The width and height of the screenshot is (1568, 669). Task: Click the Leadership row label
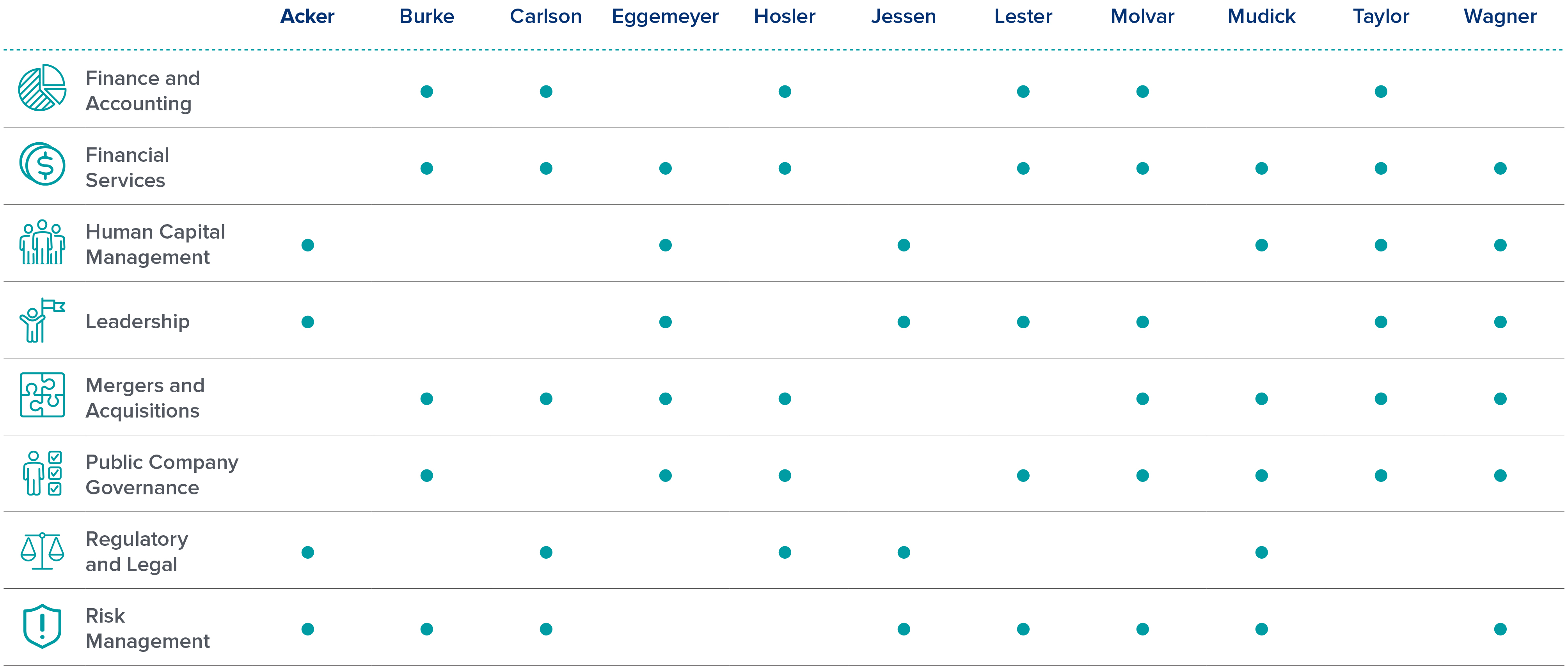click(138, 322)
